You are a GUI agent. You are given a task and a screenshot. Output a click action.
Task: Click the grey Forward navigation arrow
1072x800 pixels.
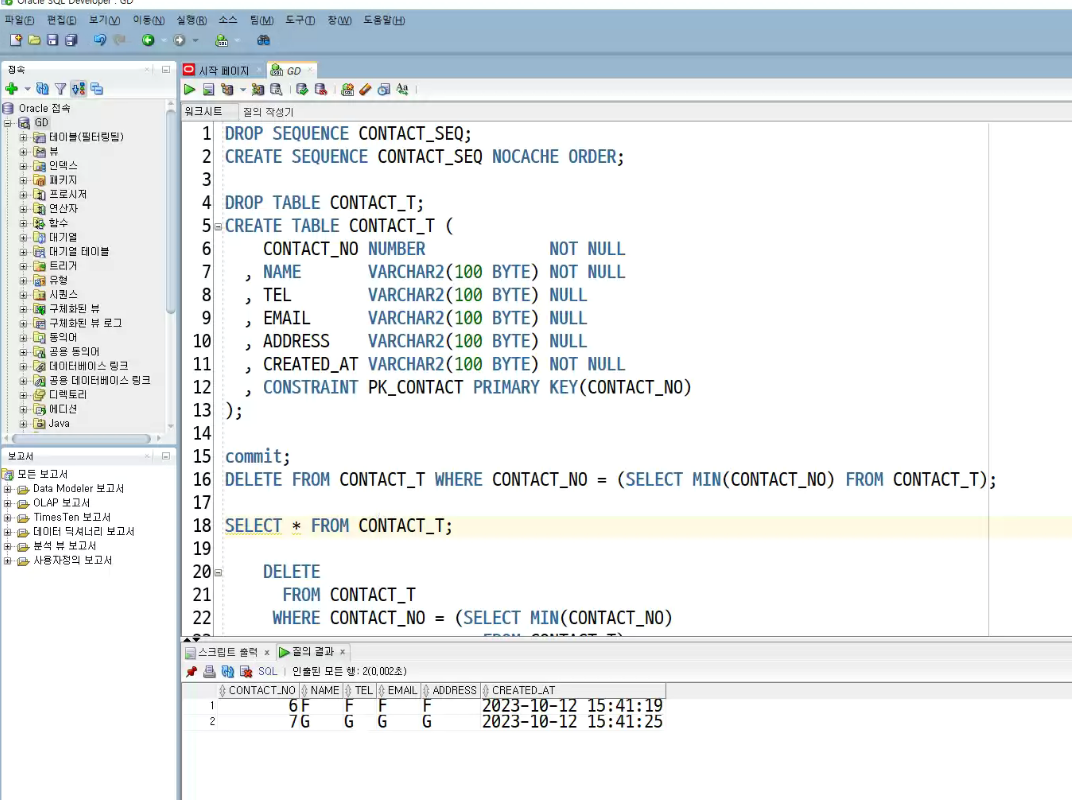pyautogui.click(x=179, y=40)
